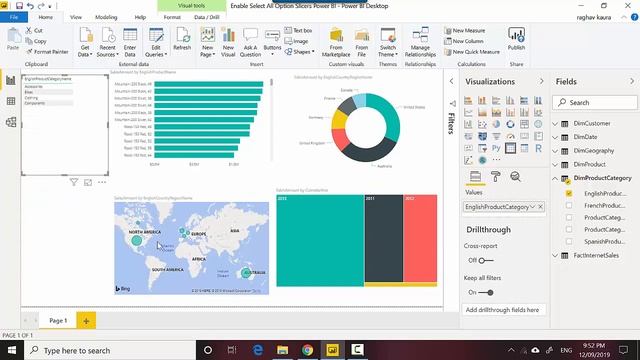Open the Analytics magnifier pane tab
Screen dimensions: 640x360
pyautogui.click(x=516, y=176)
